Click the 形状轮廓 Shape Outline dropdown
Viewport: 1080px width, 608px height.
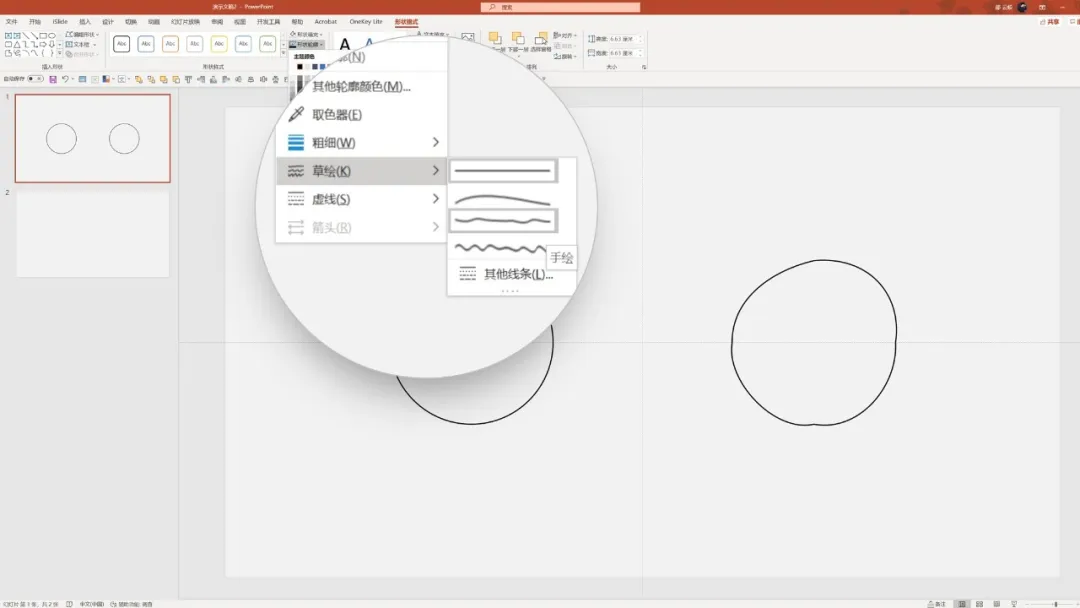pyautogui.click(x=306, y=44)
